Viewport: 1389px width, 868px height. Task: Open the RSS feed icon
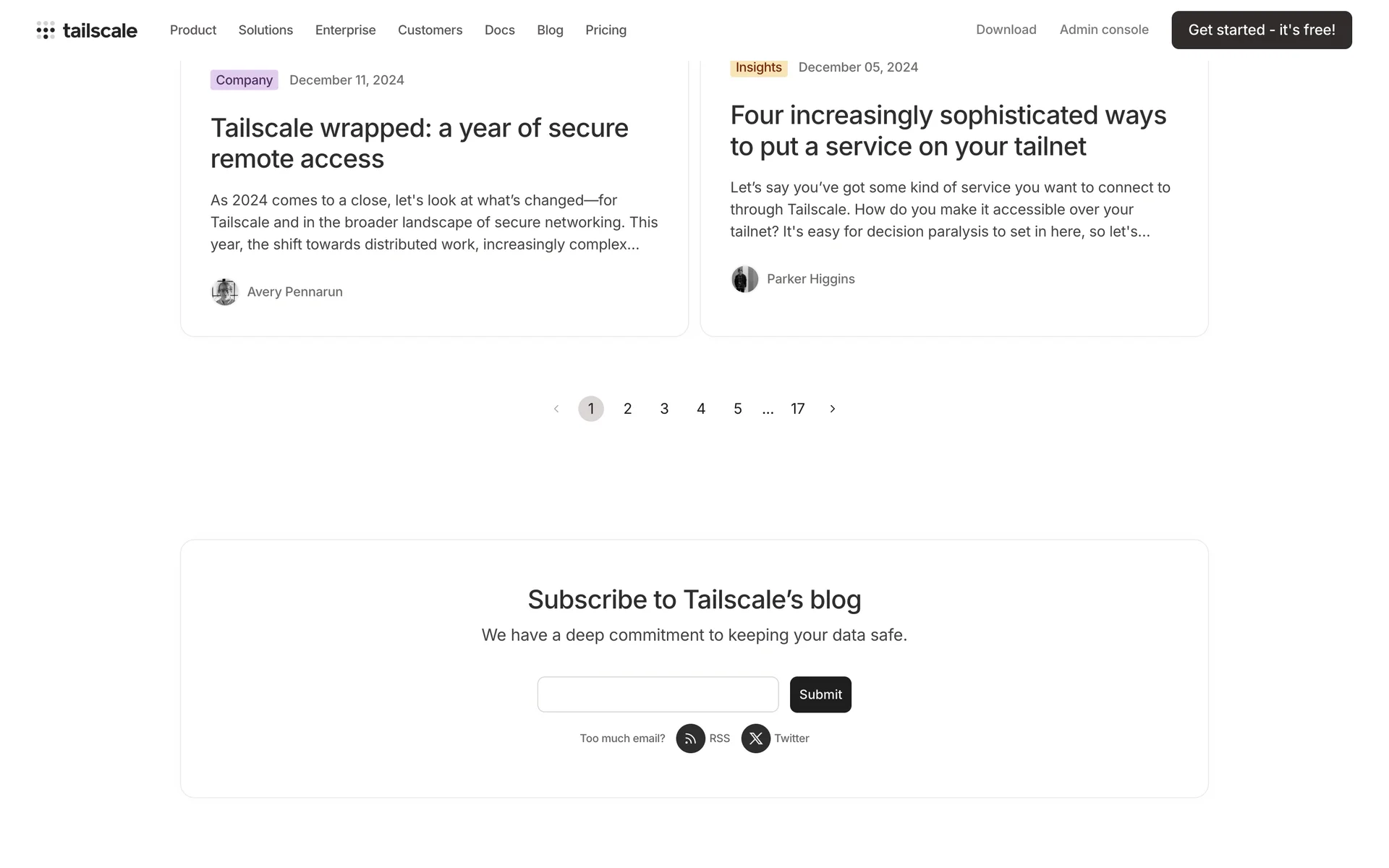690,739
